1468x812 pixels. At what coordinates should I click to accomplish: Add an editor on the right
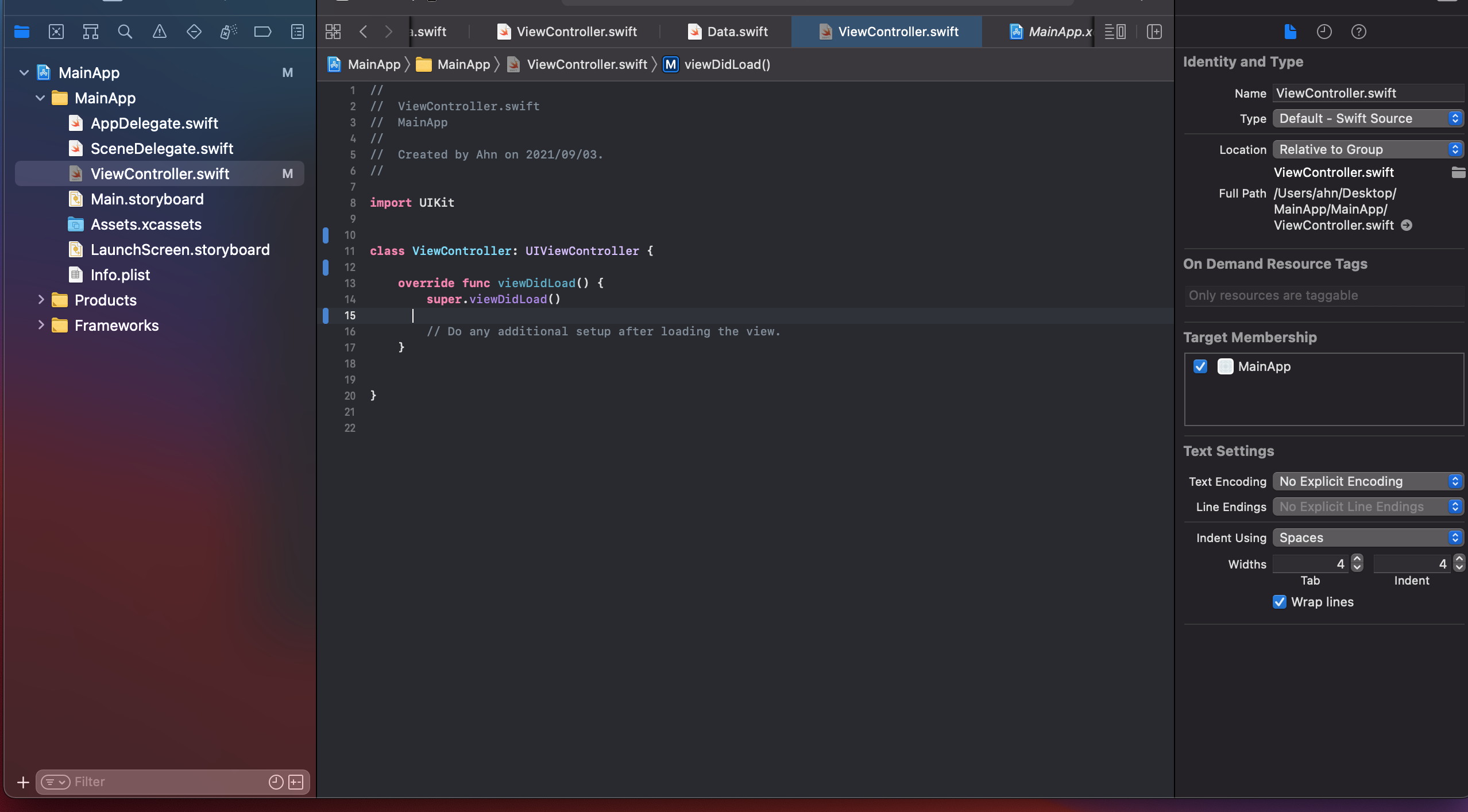click(1154, 32)
